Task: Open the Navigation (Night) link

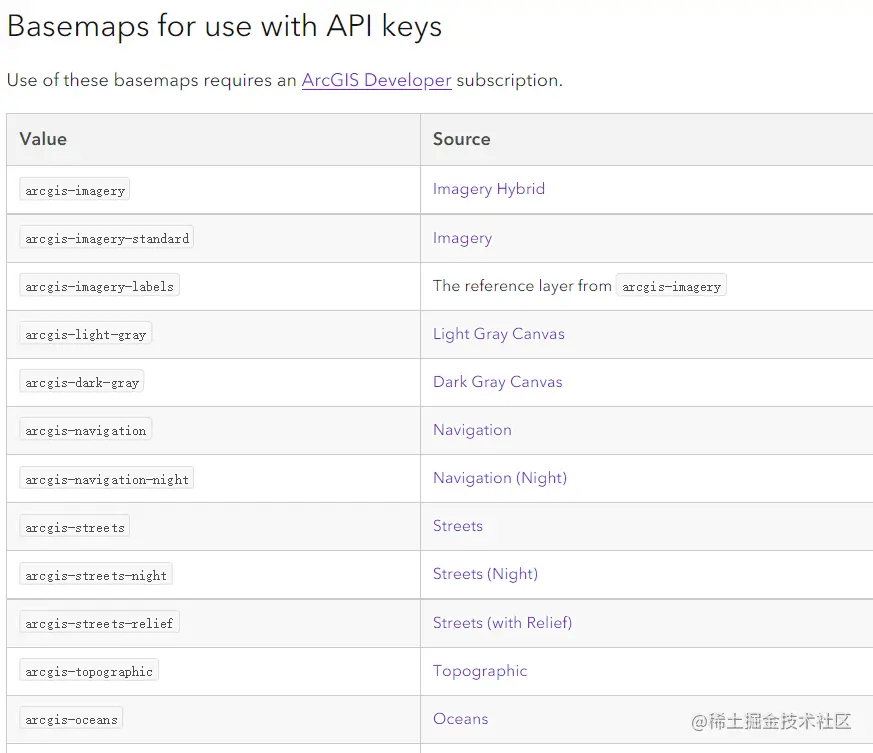Action: click(x=499, y=478)
